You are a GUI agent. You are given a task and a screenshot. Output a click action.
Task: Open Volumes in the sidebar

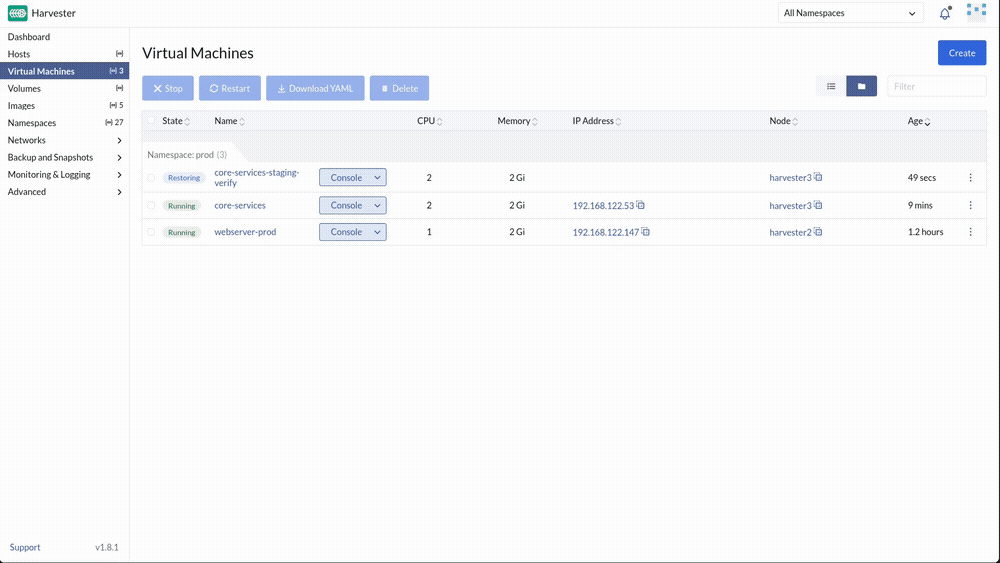click(64, 88)
